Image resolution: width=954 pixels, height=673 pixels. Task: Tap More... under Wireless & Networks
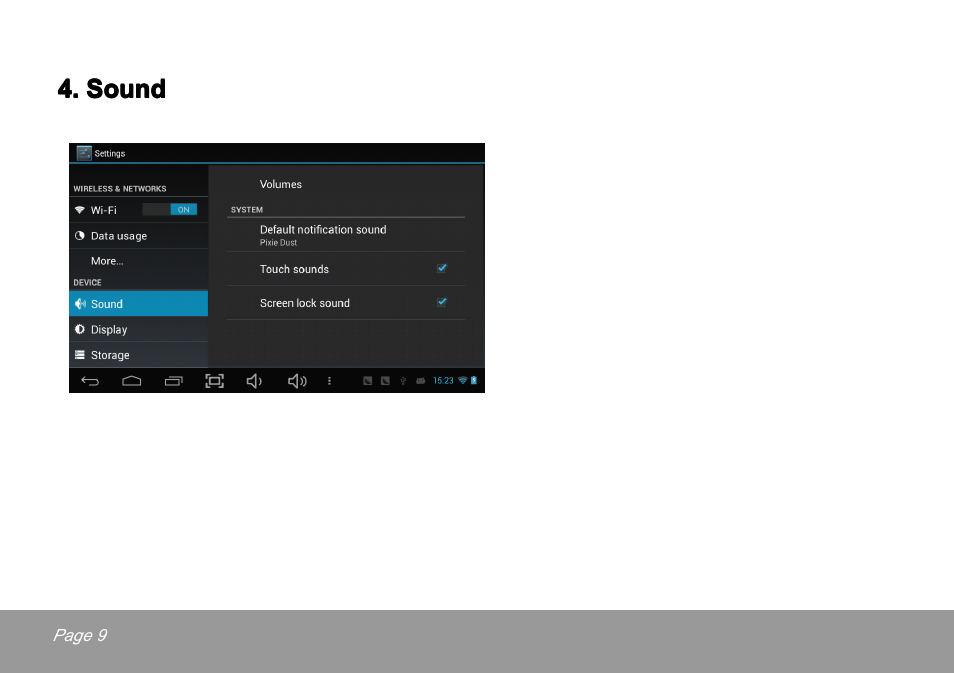pyautogui.click(x=138, y=261)
